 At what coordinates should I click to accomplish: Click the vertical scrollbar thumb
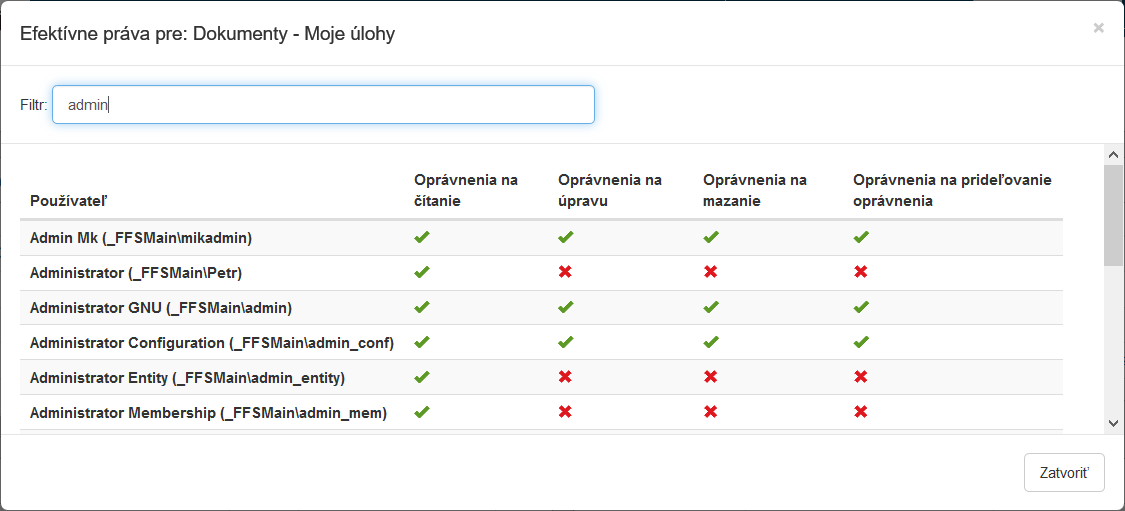(x=1113, y=215)
